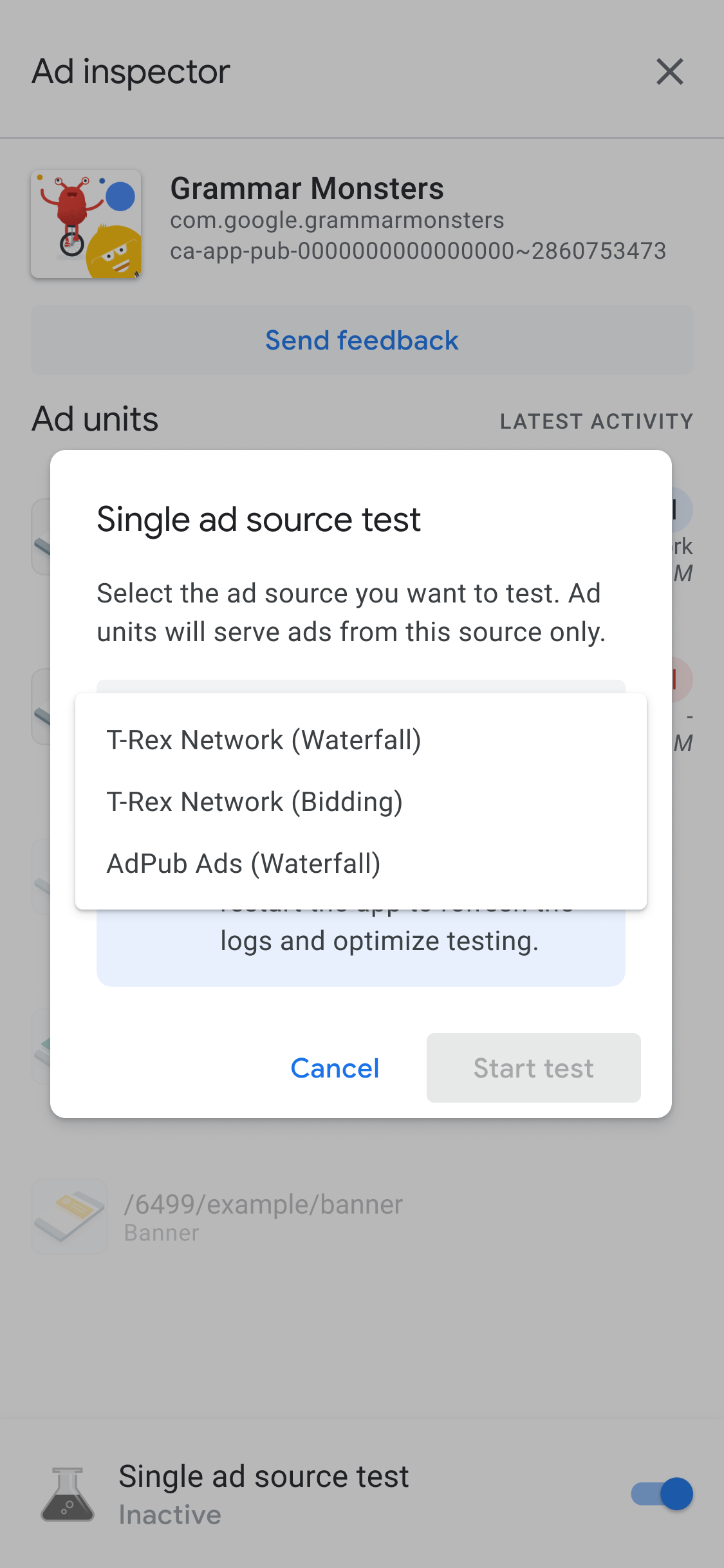Tap topmost ad unit icon peeking left of dialog
The height and width of the screenshot is (1568, 724).
click(41, 537)
